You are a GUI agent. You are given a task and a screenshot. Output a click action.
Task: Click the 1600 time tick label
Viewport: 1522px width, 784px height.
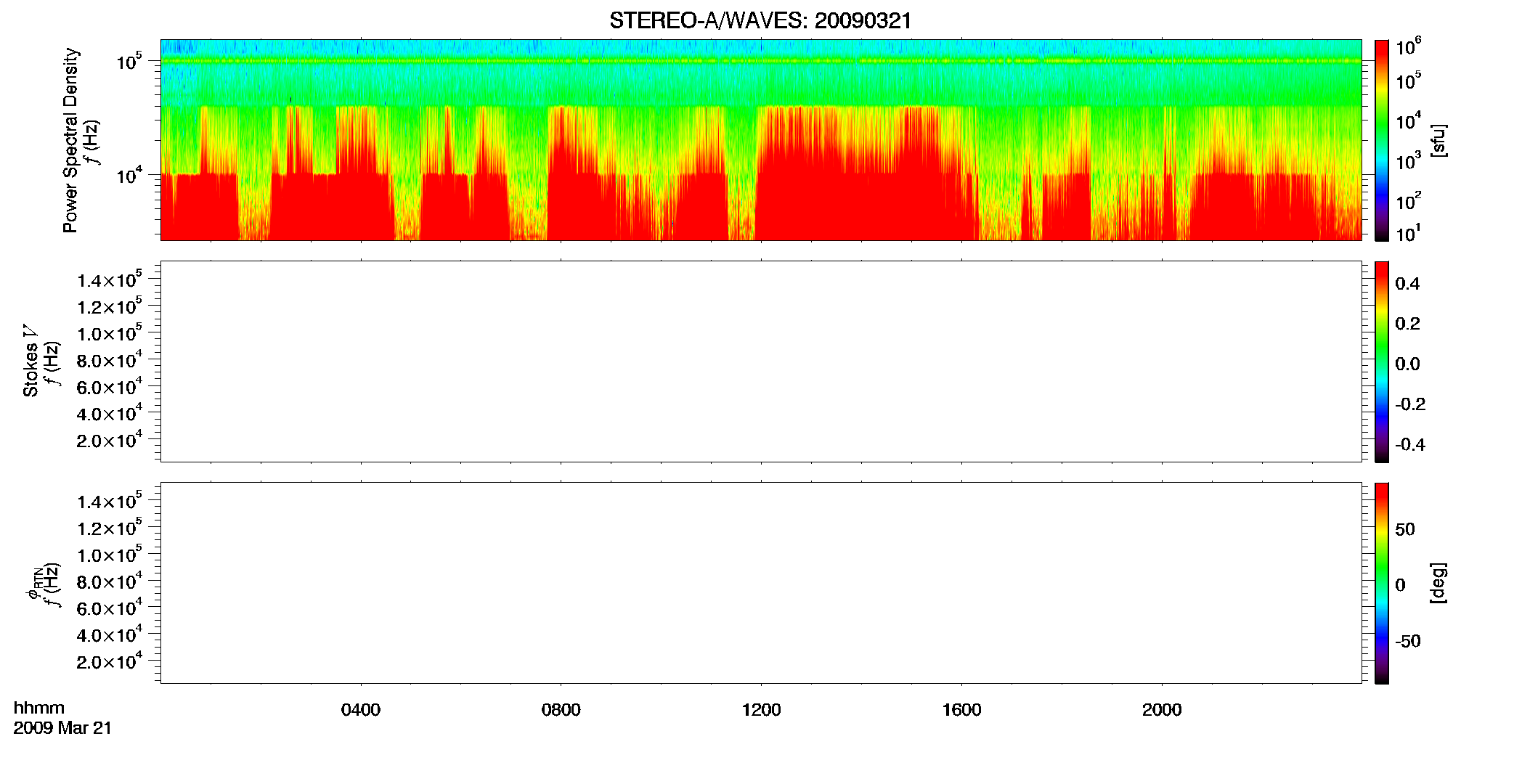pos(961,710)
